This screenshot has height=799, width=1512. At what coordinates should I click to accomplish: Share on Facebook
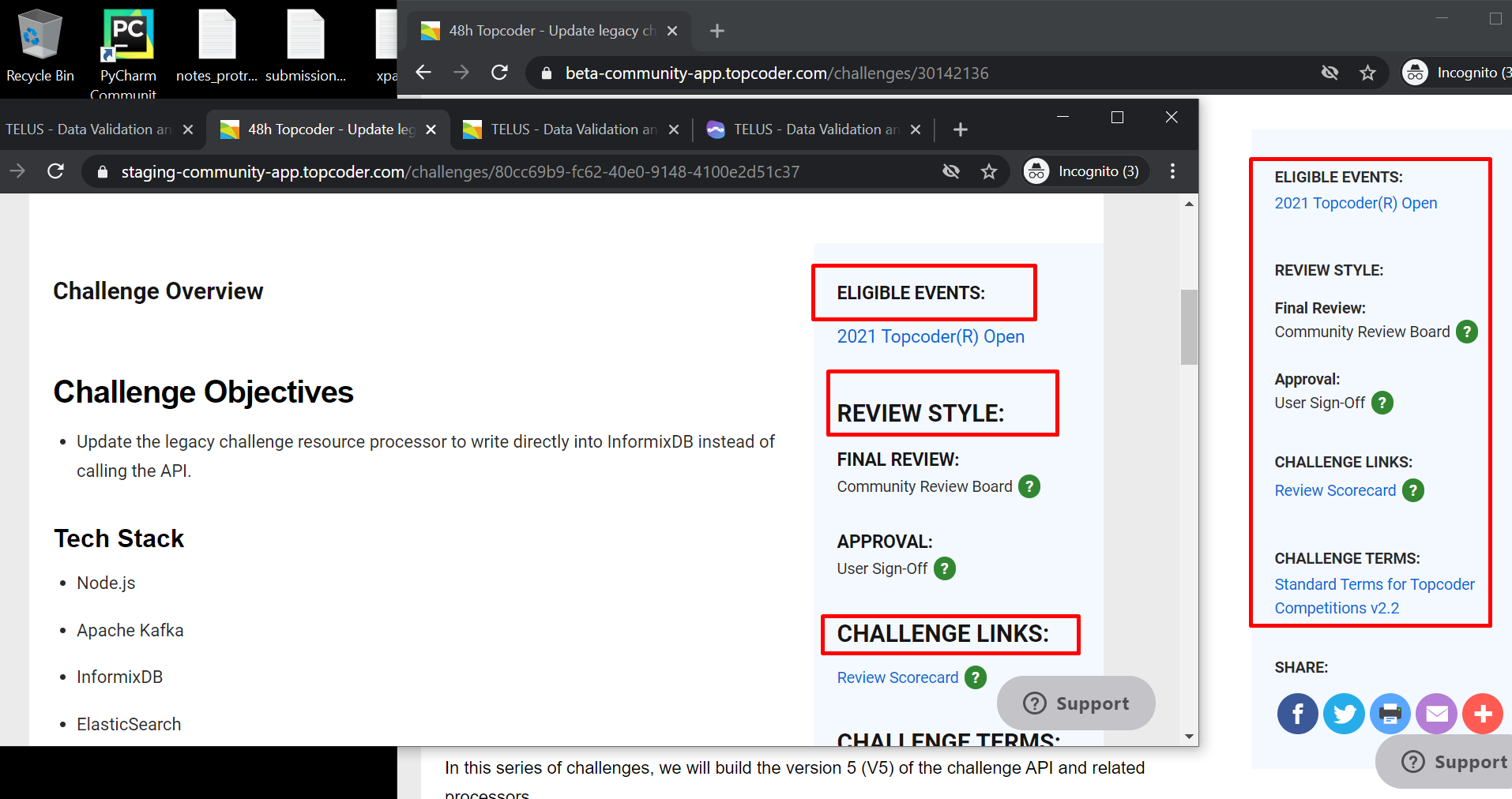click(x=1297, y=714)
